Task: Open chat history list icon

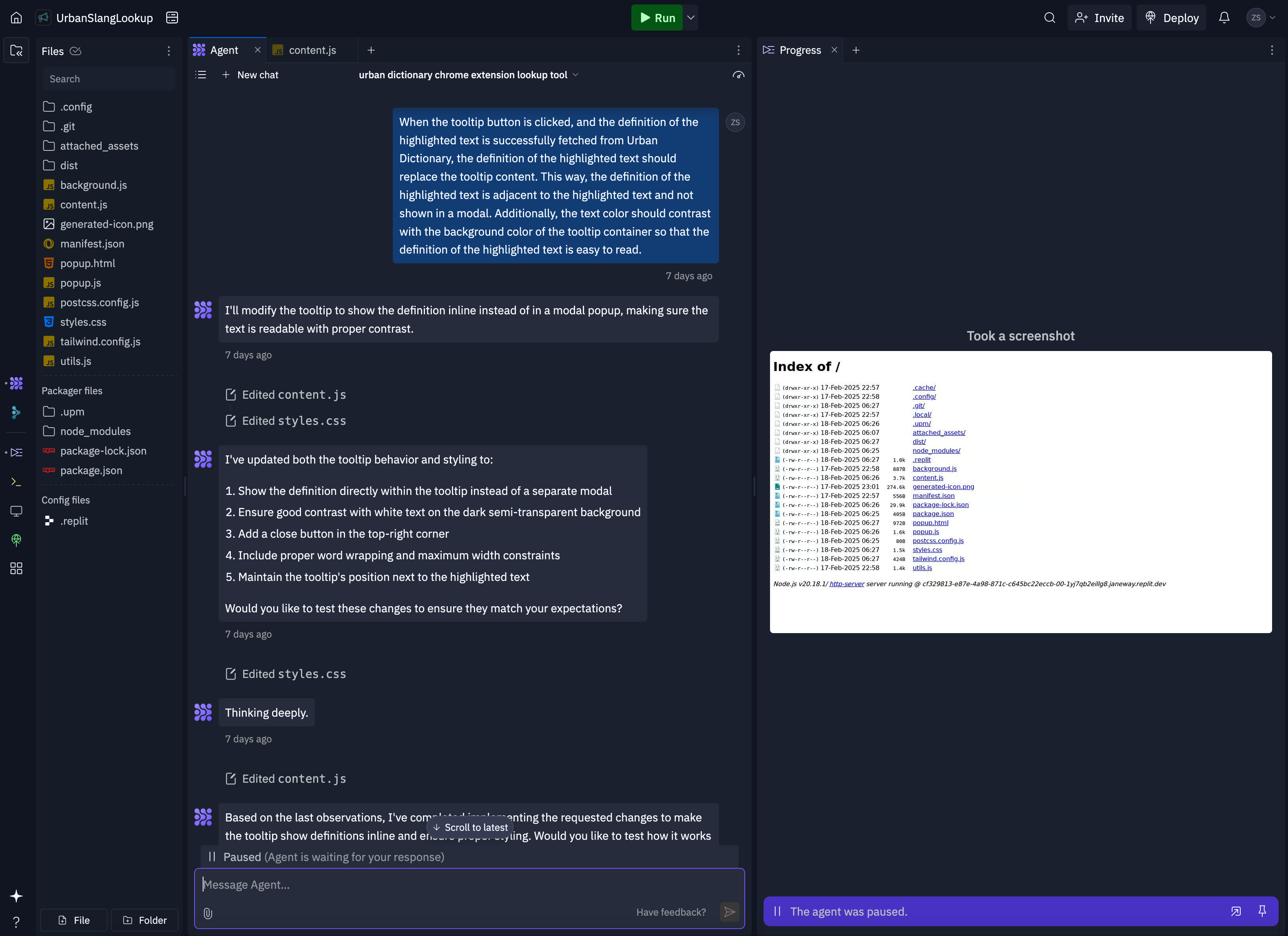Action: pyautogui.click(x=201, y=75)
